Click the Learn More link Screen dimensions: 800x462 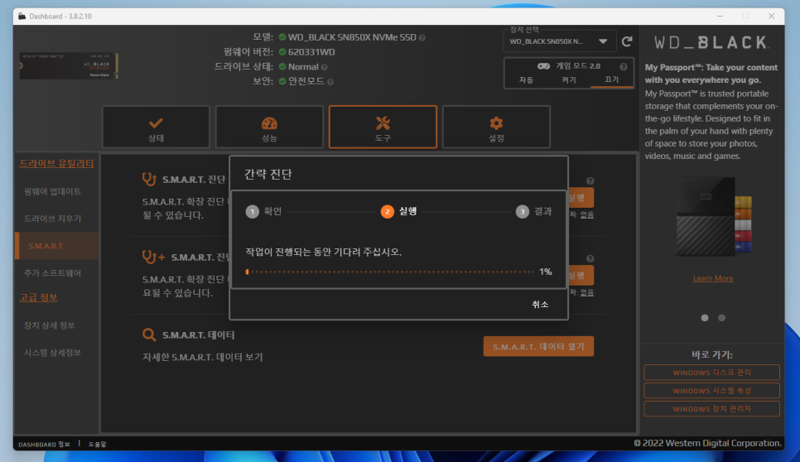pos(713,278)
